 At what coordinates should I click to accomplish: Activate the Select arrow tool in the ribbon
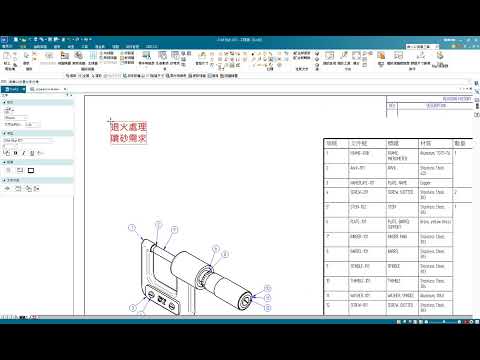point(26,56)
